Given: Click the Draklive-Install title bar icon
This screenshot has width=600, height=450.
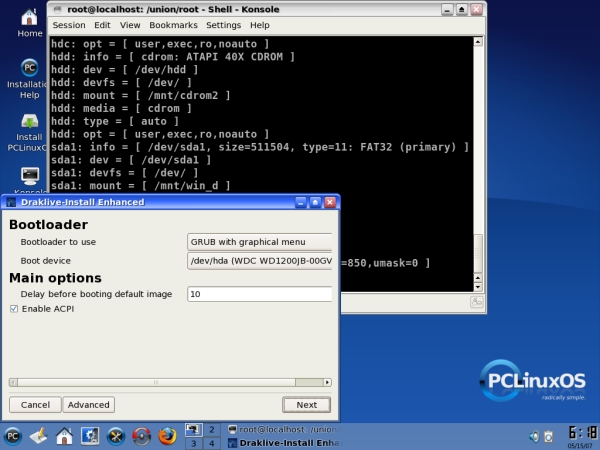Looking at the screenshot, I should tap(11, 202).
